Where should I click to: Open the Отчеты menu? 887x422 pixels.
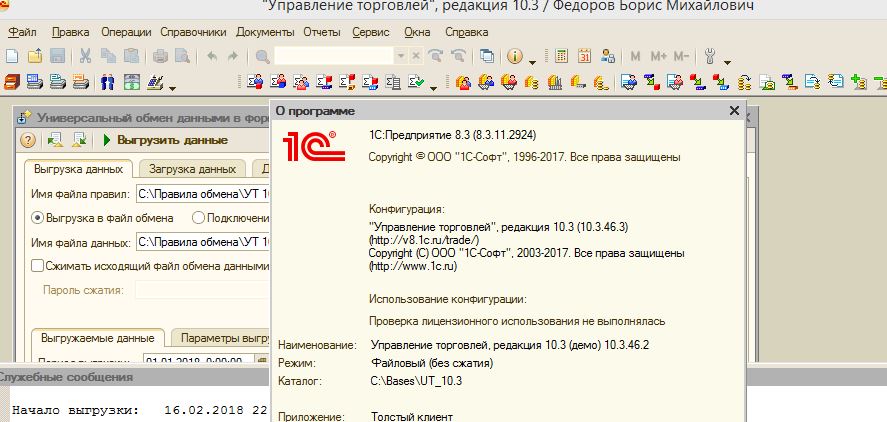tap(322, 32)
